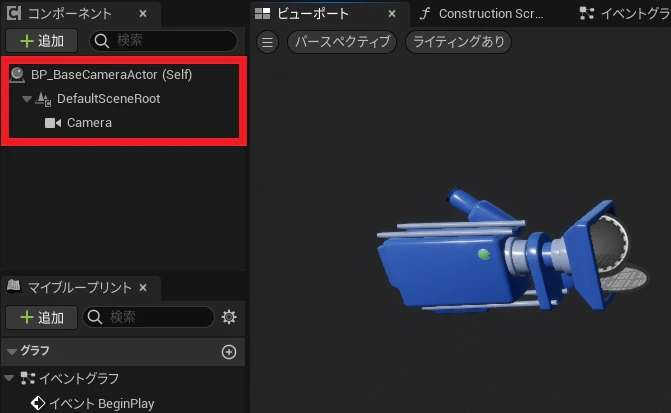671x413 pixels.
Task: Open My Blueprint settings gear
Action: click(229, 317)
